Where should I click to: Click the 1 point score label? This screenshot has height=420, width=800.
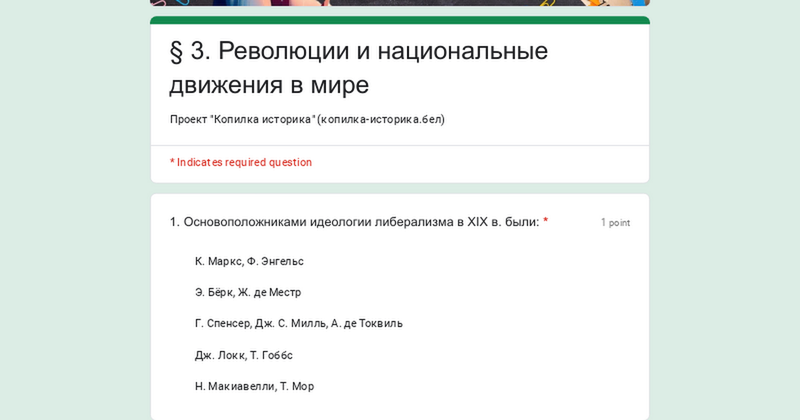pyautogui.click(x=615, y=222)
